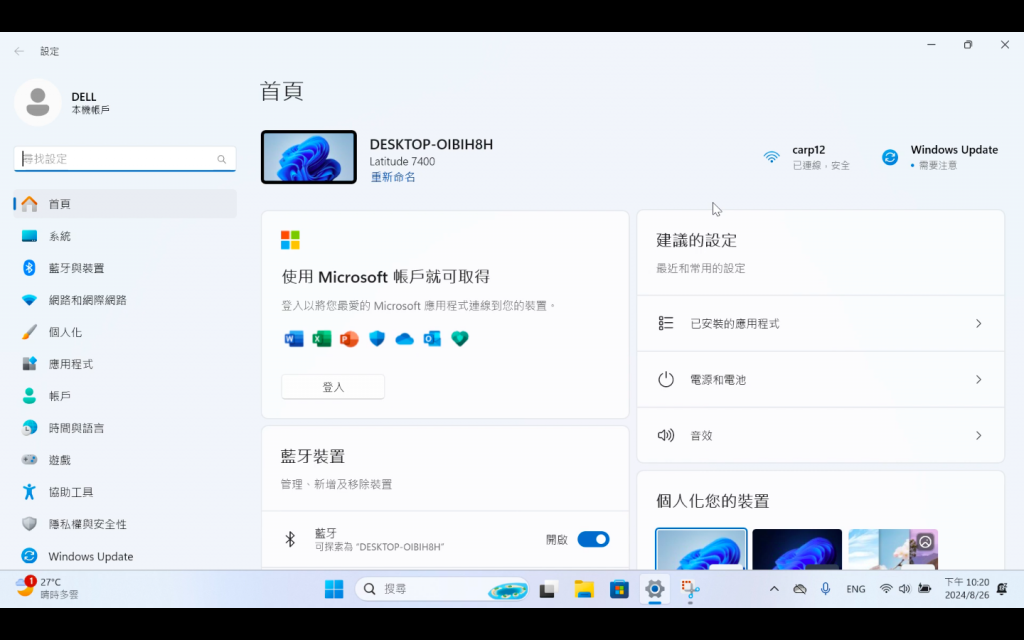Open 應用程式 settings category
Viewport: 1024px width, 640px height.
click(x=125, y=364)
